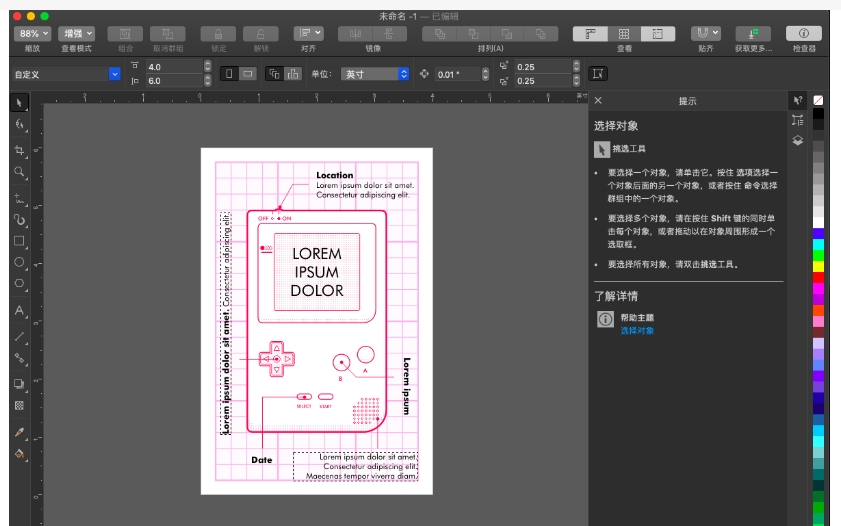Select the Text tool (letter A)
This screenshot has height=526, width=841.
point(19,311)
